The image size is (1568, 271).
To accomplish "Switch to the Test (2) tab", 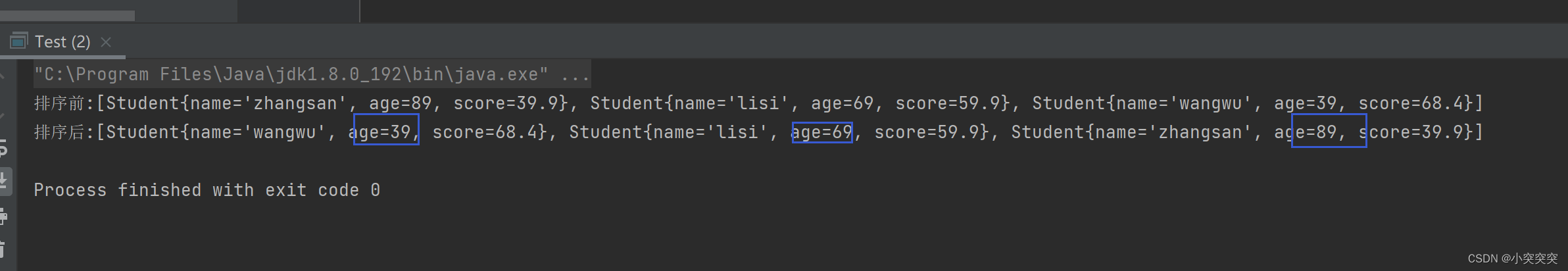I will pos(62,42).
